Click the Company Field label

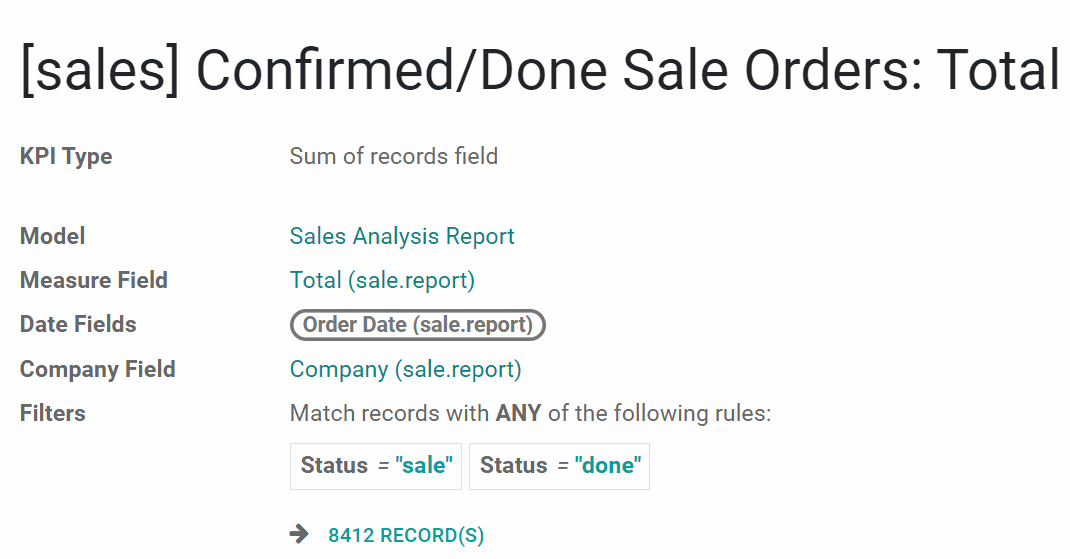98,369
